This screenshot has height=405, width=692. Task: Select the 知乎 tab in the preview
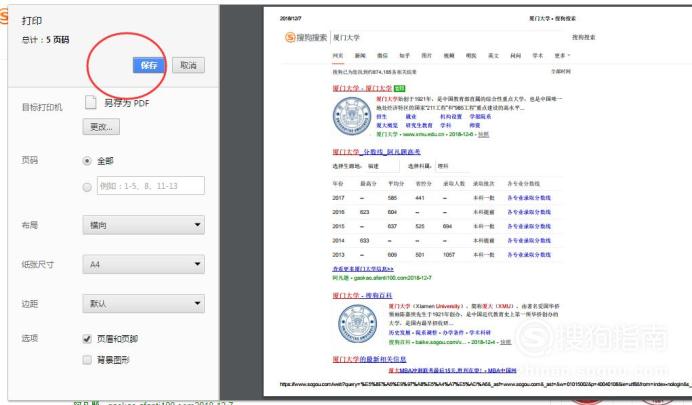(x=404, y=56)
